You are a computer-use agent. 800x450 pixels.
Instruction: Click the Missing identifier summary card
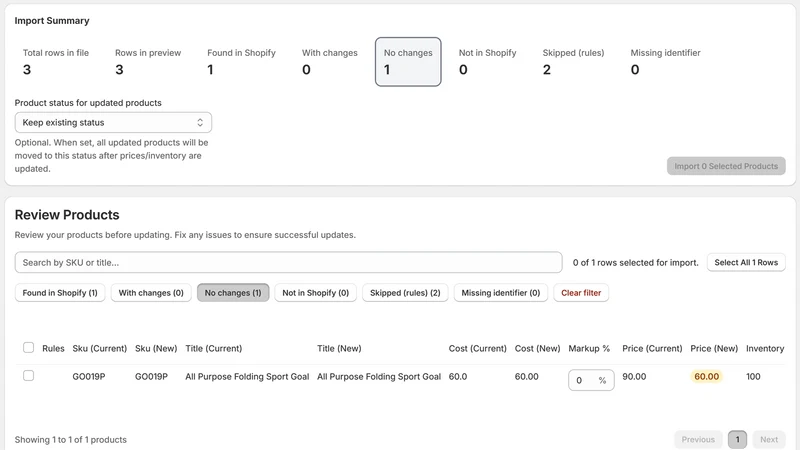pos(665,62)
